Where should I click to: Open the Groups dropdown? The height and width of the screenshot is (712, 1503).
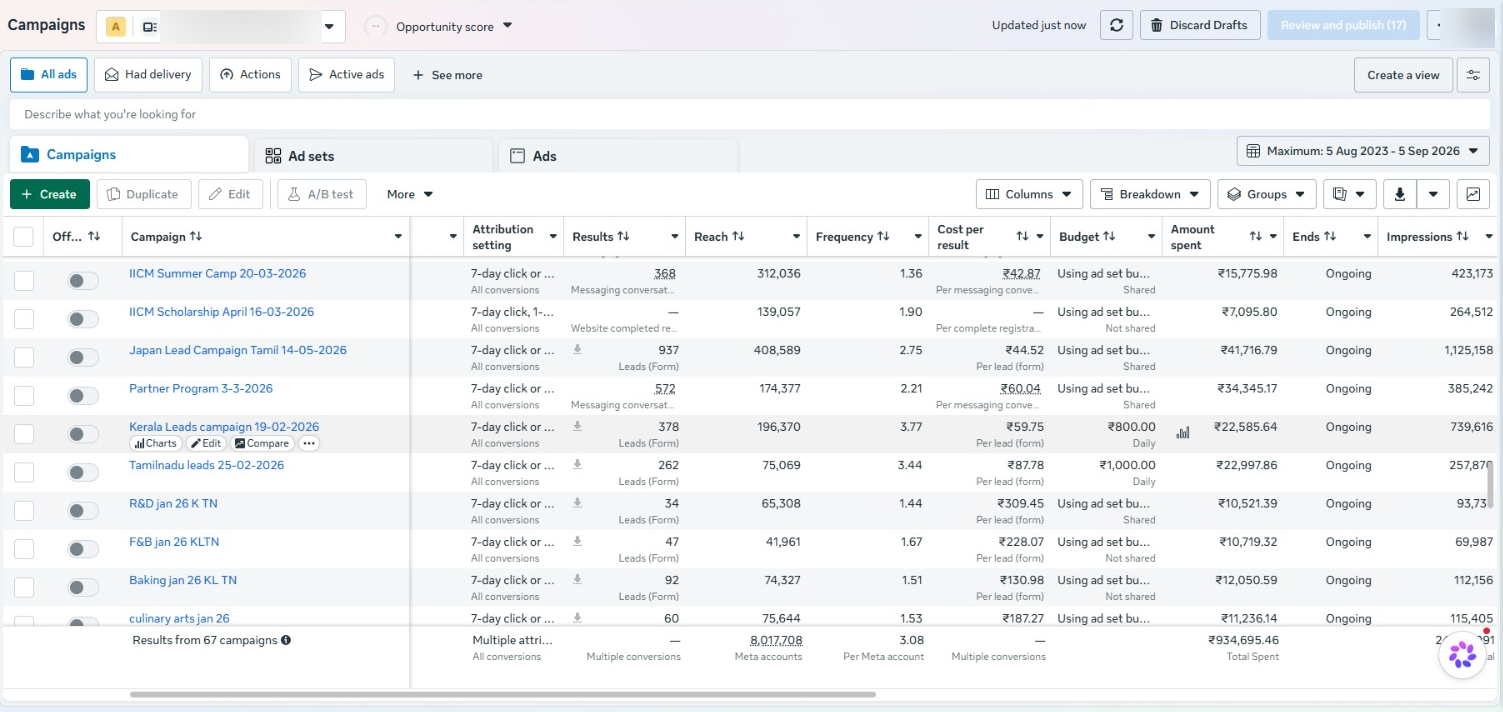(1267, 194)
